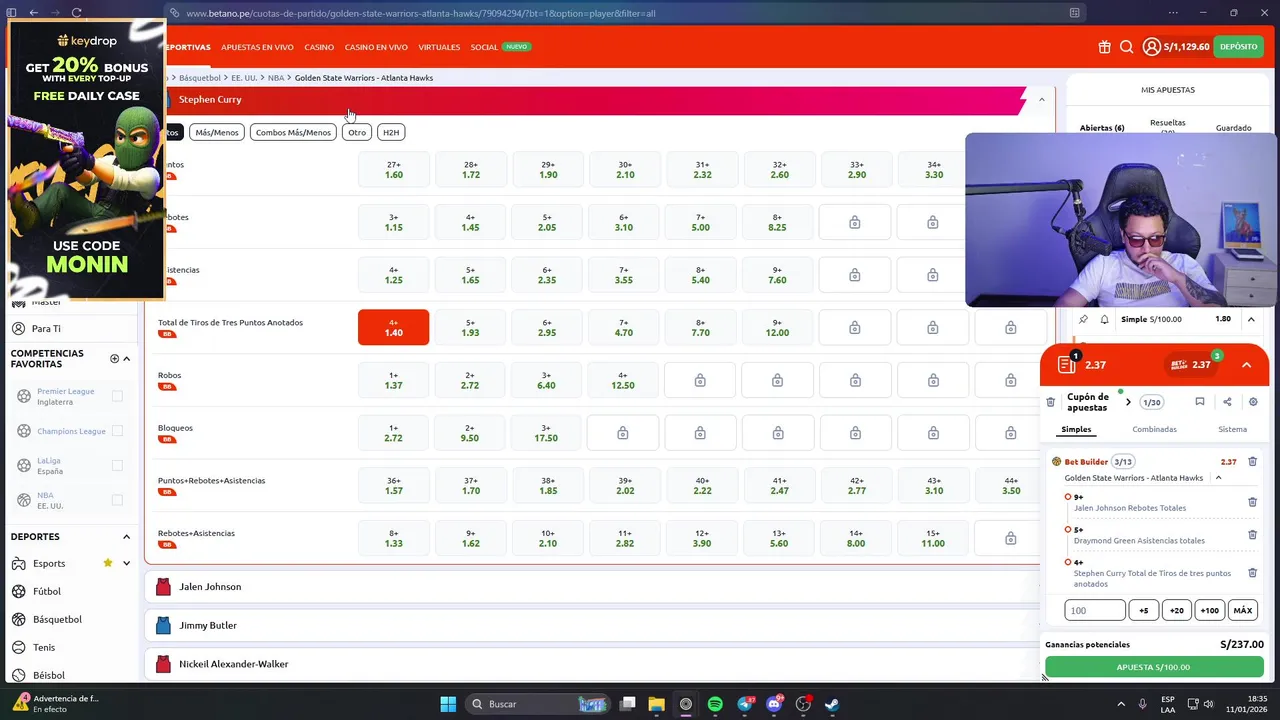Expand the Esports dropdown chevron

[127, 563]
